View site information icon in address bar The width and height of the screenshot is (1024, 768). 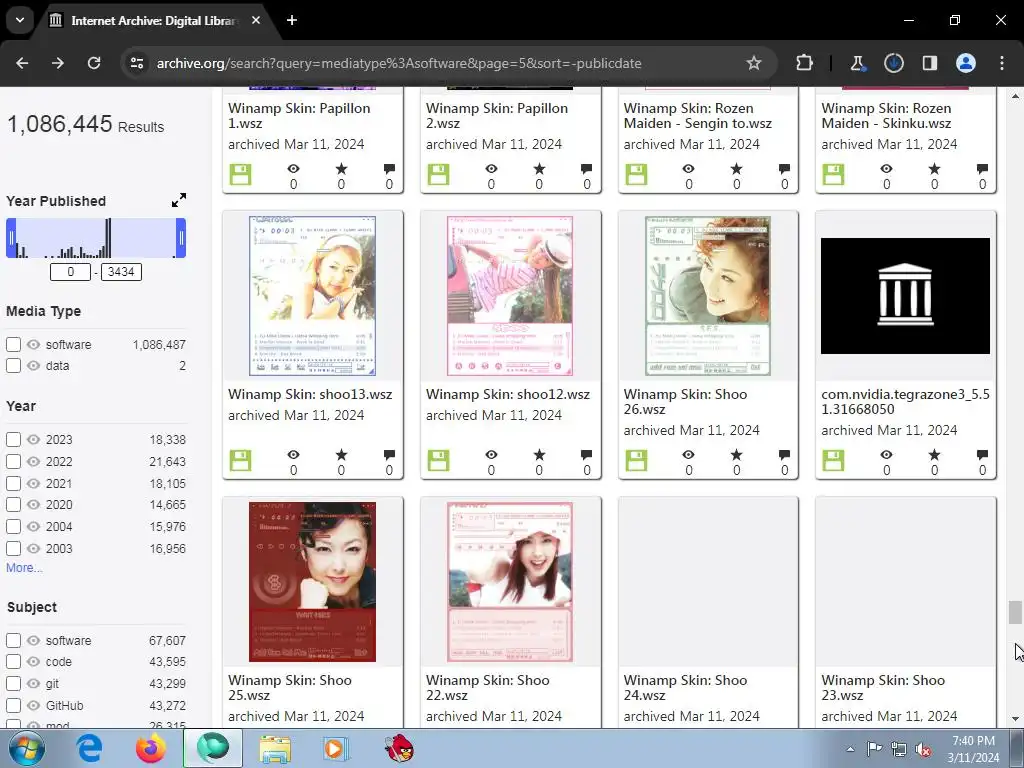[137, 63]
